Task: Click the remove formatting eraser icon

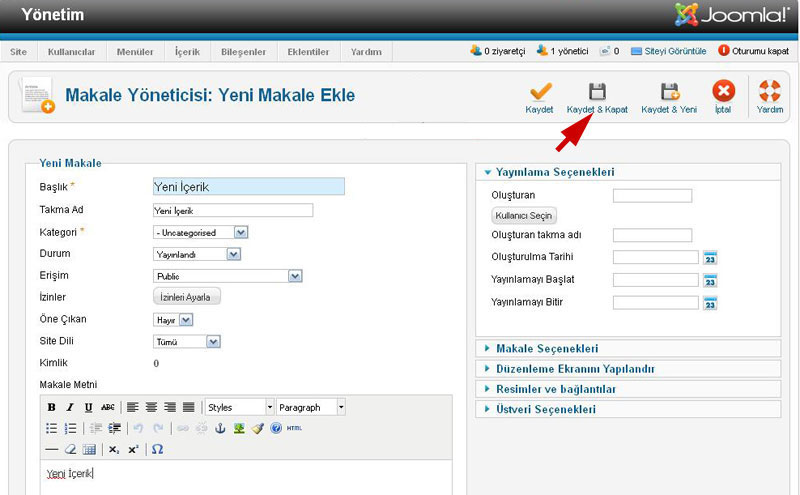Action: [70, 450]
